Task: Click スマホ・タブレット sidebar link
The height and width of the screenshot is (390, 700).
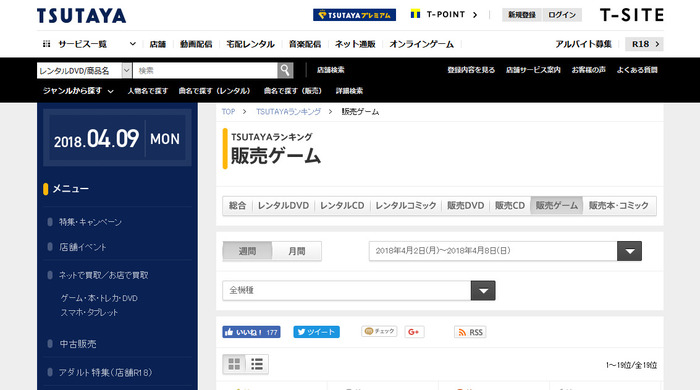Action: (89, 312)
